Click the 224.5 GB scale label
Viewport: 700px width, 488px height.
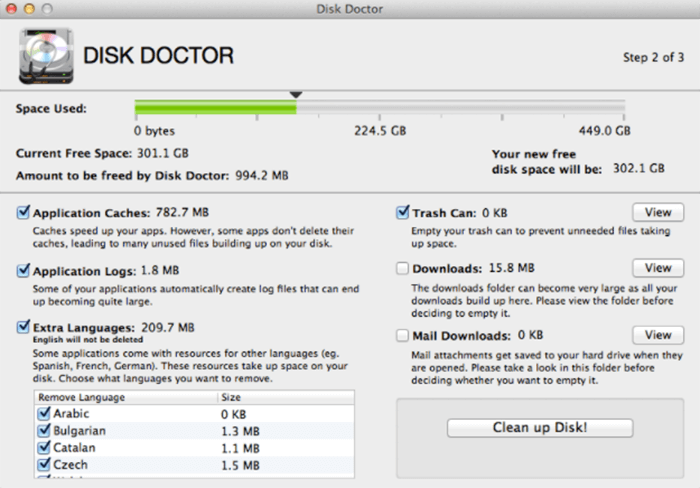(380, 131)
